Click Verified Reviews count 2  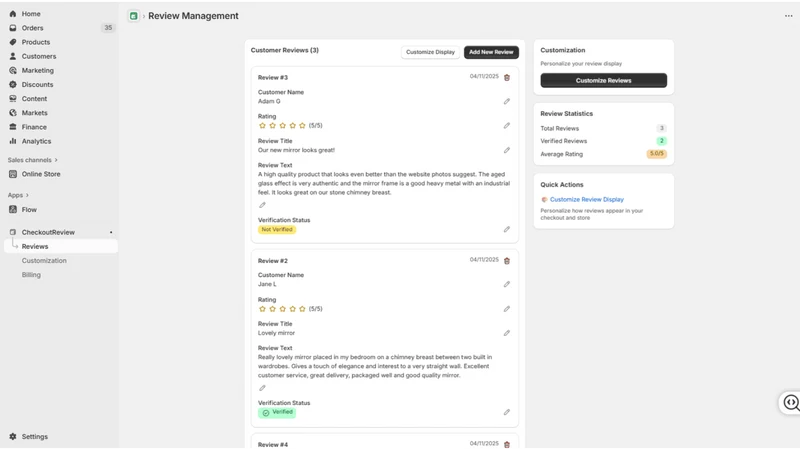click(x=661, y=141)
